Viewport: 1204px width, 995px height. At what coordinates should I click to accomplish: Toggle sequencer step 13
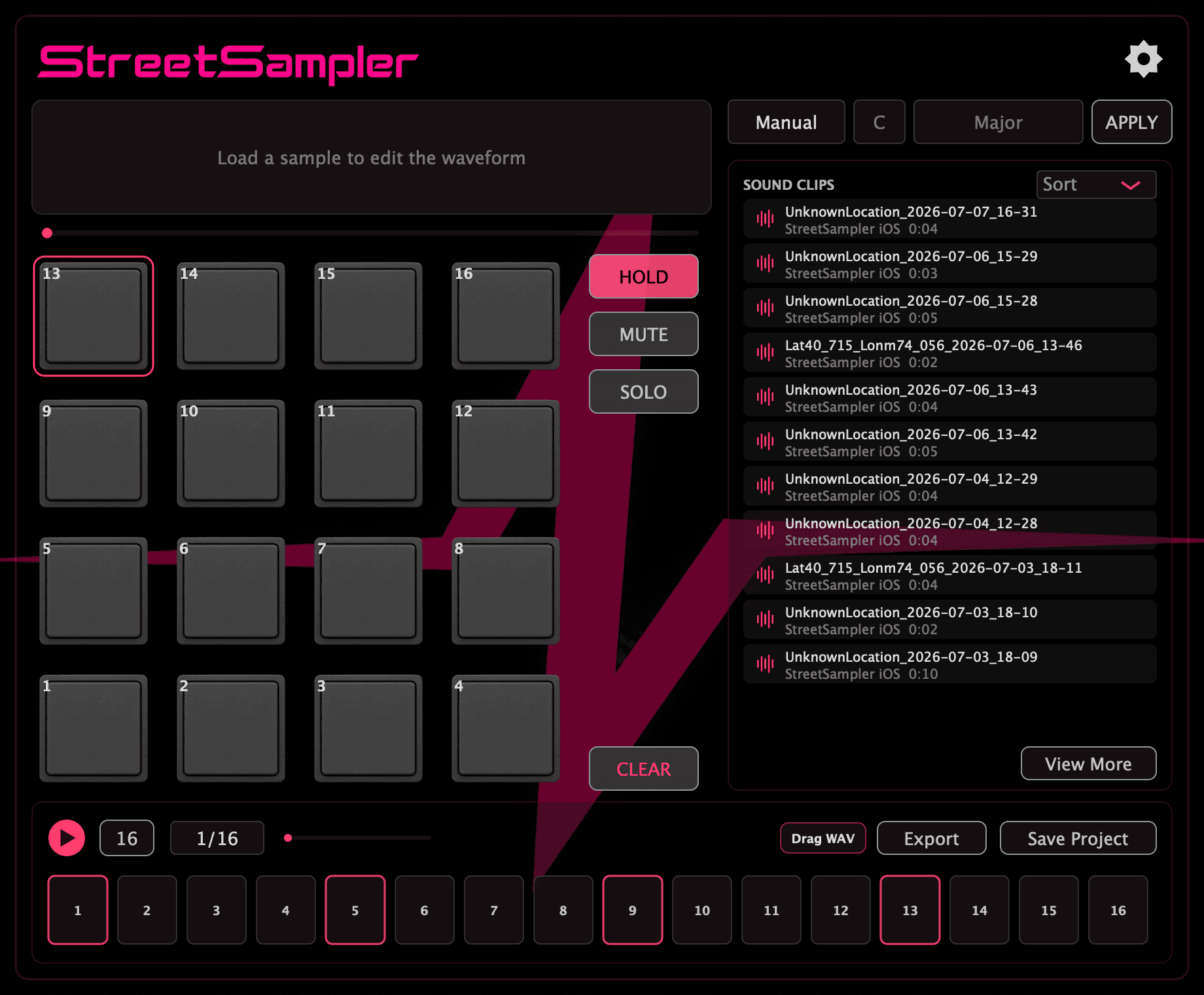tap(910, 910)
